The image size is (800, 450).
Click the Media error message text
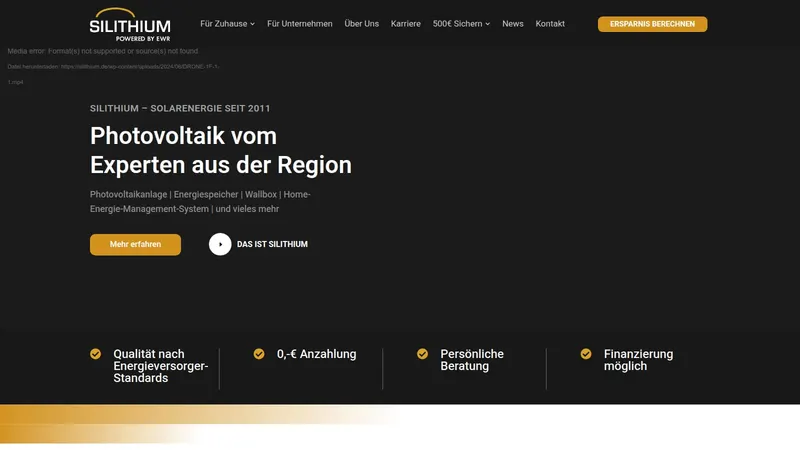tap(103, 51)
